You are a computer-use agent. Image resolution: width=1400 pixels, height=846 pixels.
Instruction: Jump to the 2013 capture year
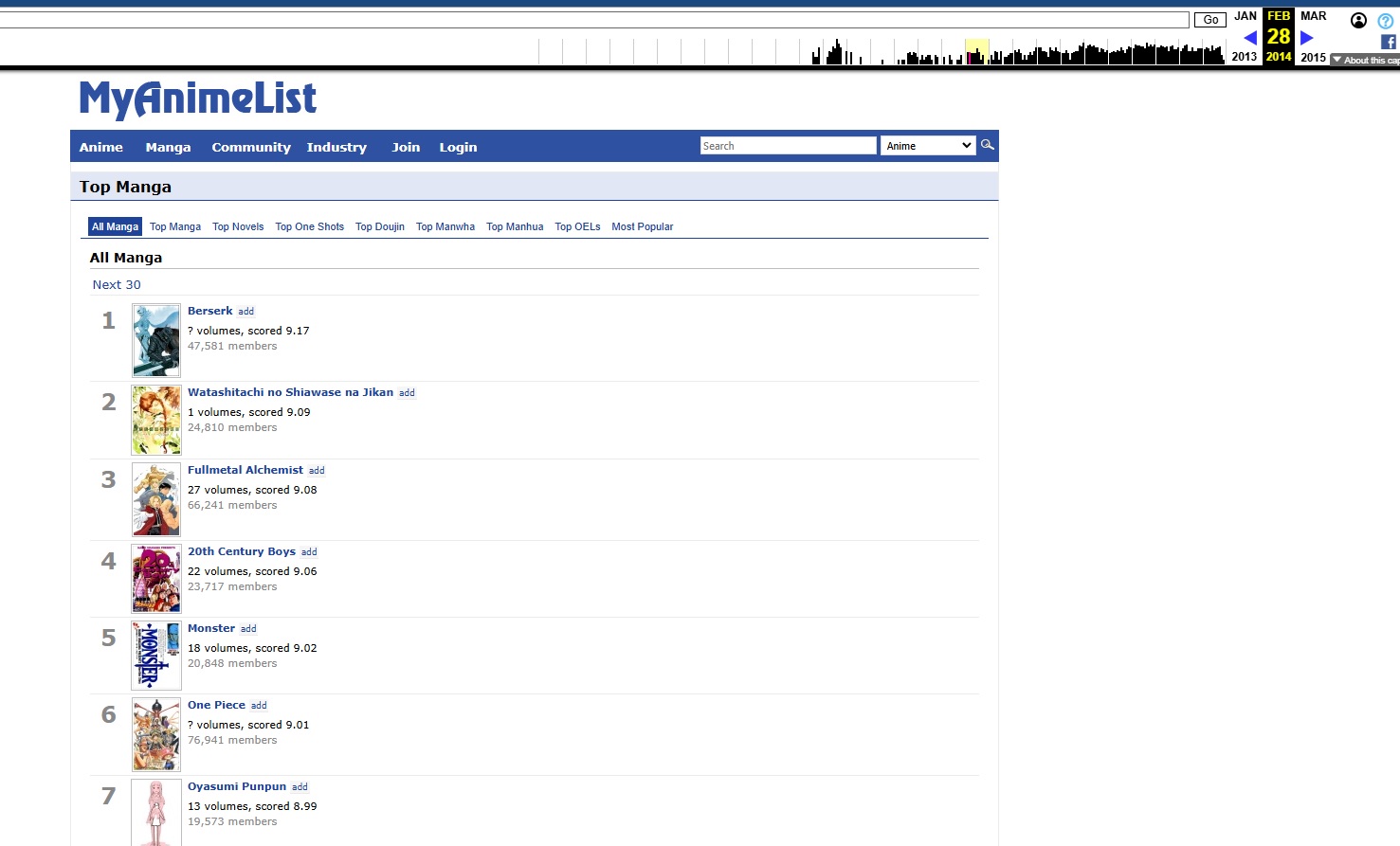[x=1244, y=57]
